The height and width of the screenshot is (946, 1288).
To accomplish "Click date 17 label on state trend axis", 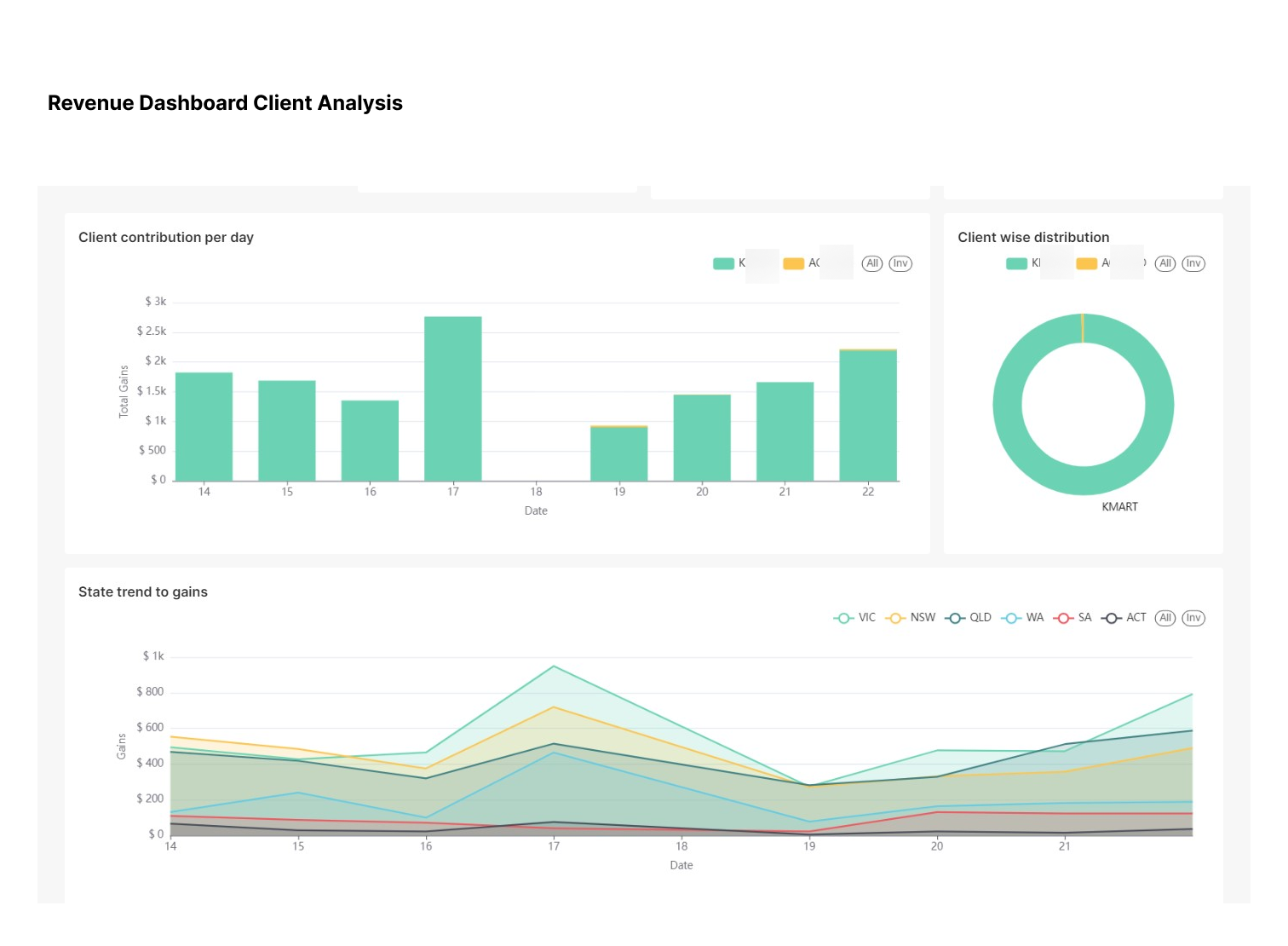I will tap(554, 846).
